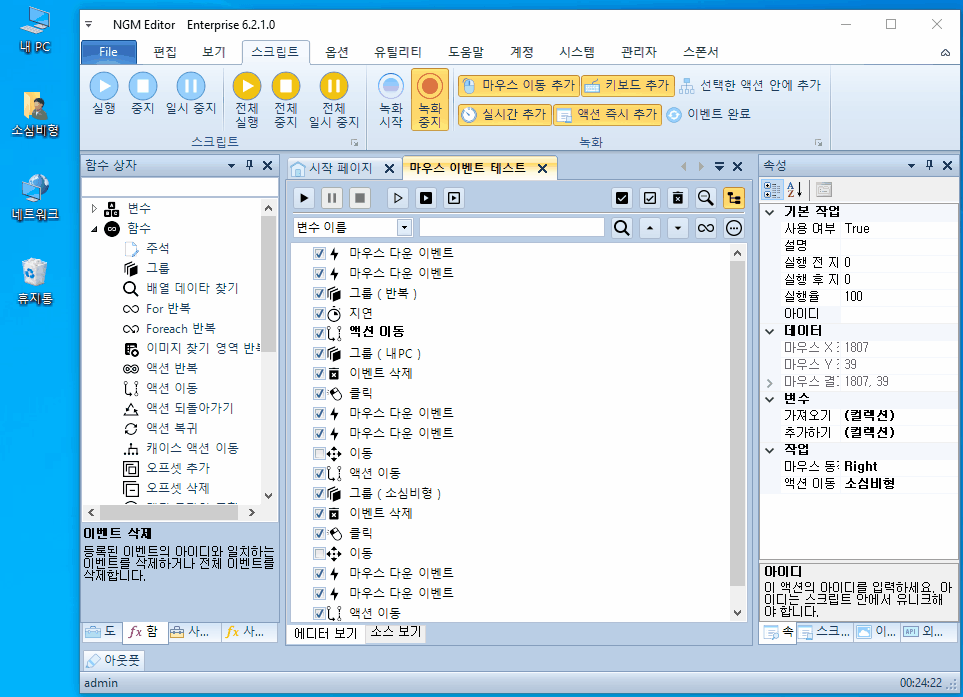Click the circled ellipsis more-options icon
This screenshot has width=963, height=697.
point(734,228)
